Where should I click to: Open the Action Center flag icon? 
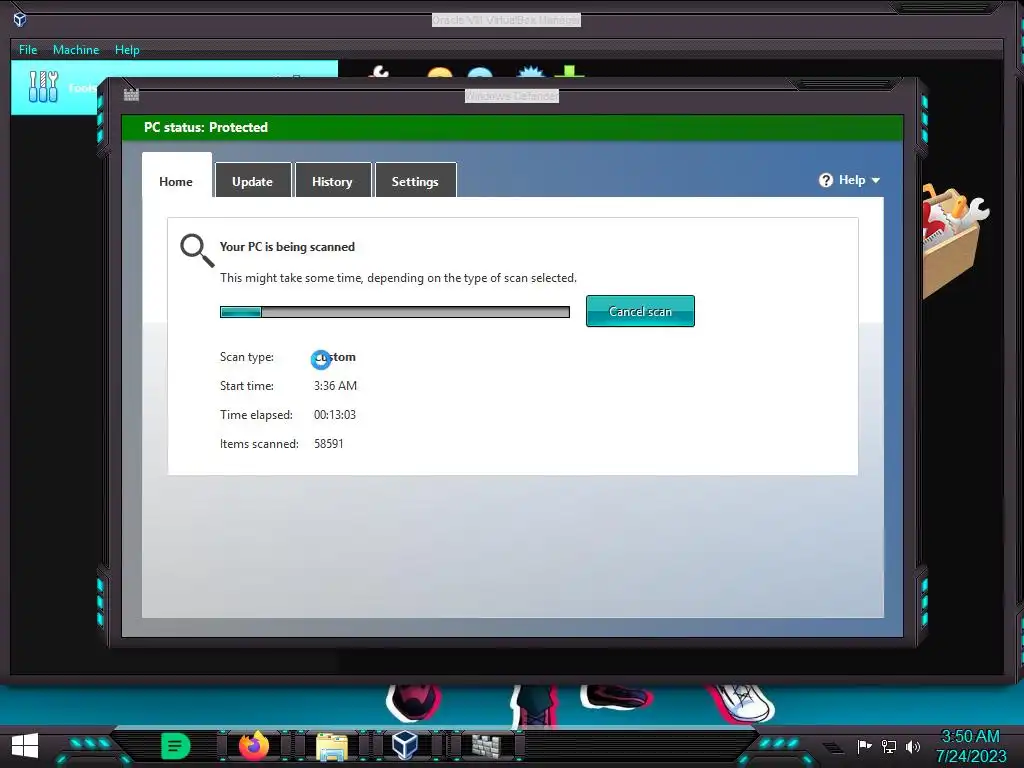coord(864,746)
